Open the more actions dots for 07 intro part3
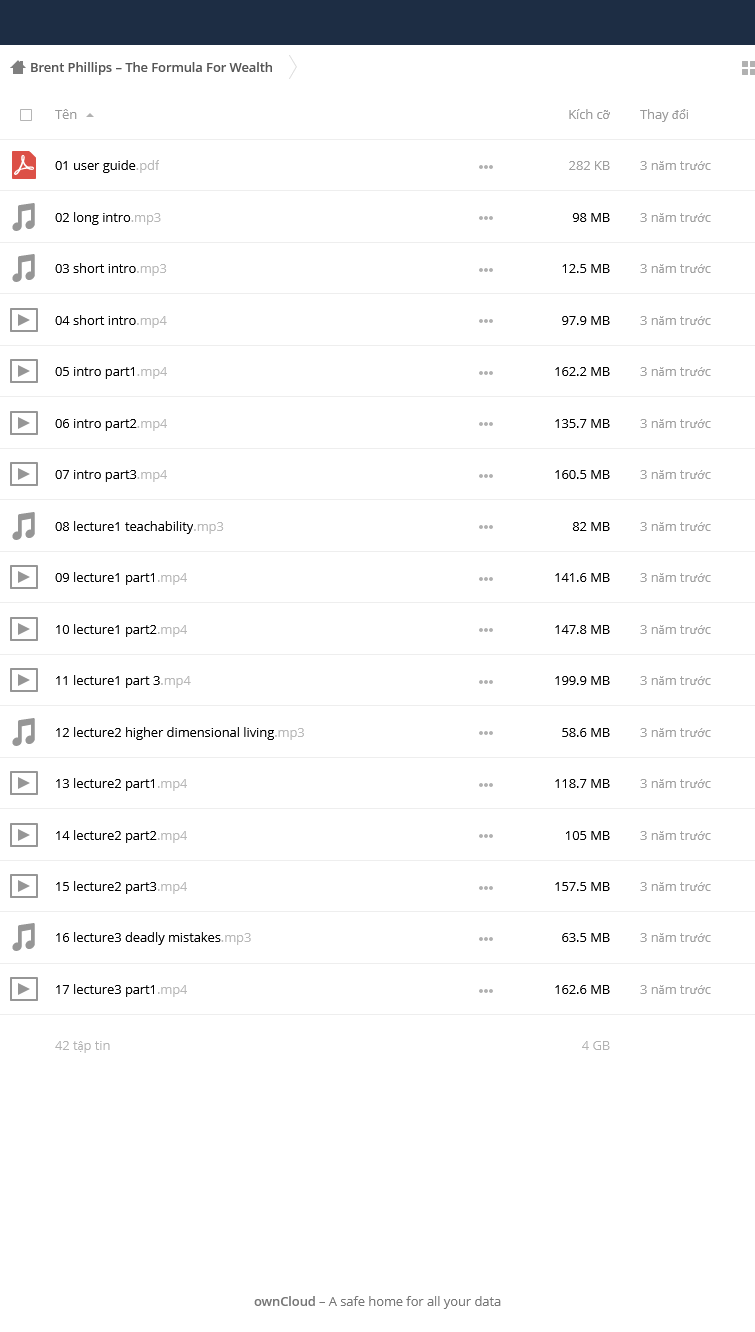Screen dimensions: 755x1332 click(486, 475)
